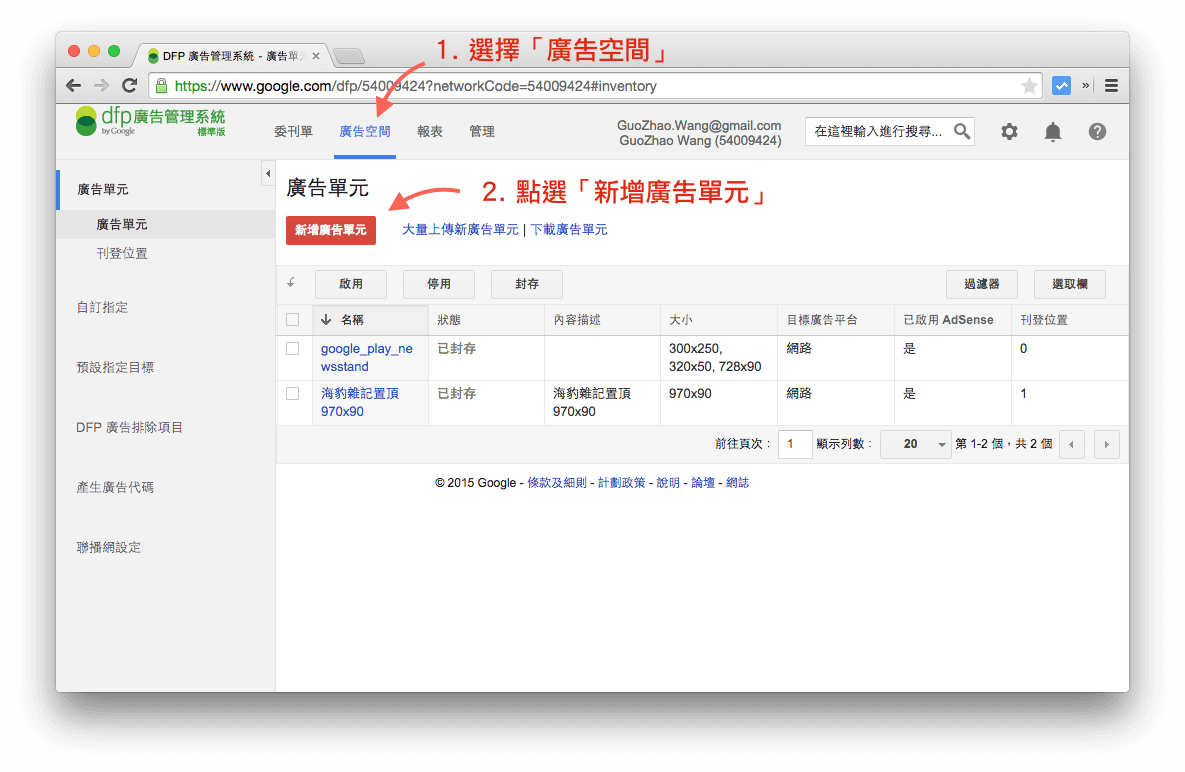Open the 選取欄 column selector
This screenshot has height=772, width=1185.
[1069, 283]
